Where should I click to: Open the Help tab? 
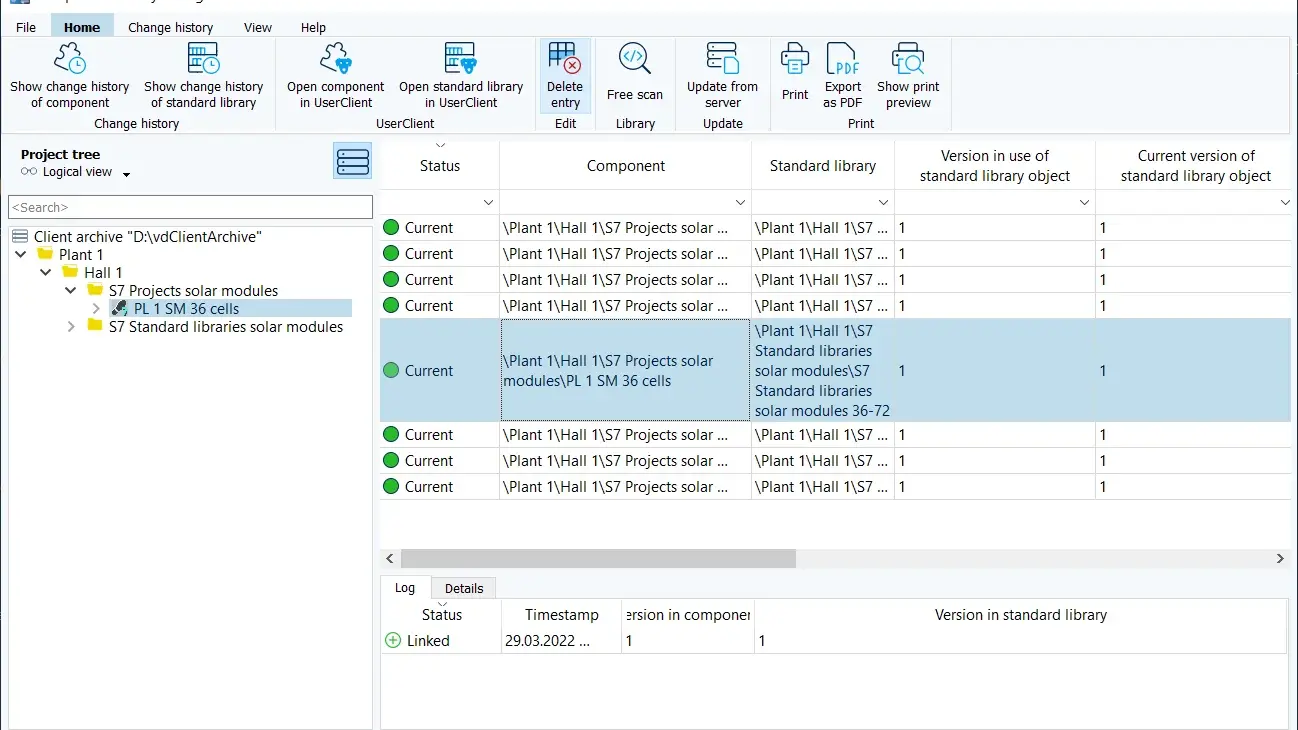click(x=313, y=27)
